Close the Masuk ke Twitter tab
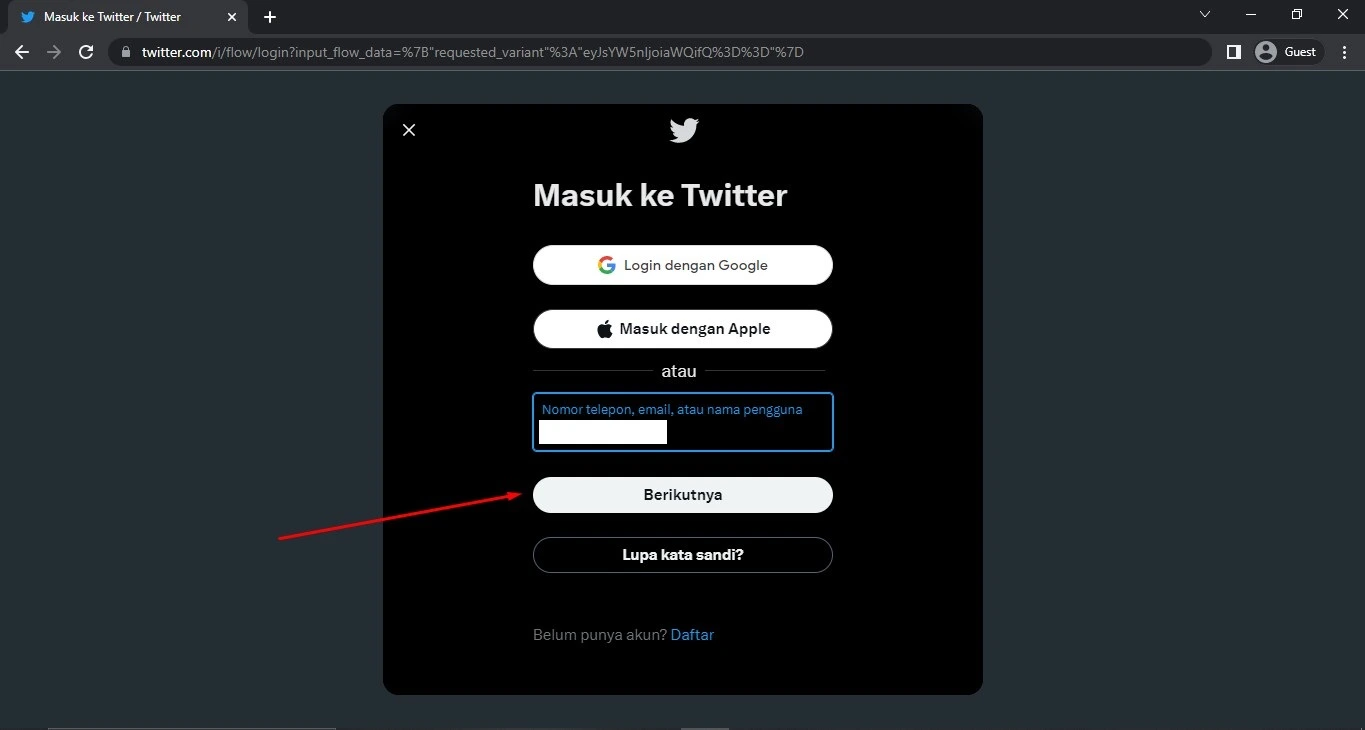The width and height of the screenshot is (1365, 730). (231, 17)
